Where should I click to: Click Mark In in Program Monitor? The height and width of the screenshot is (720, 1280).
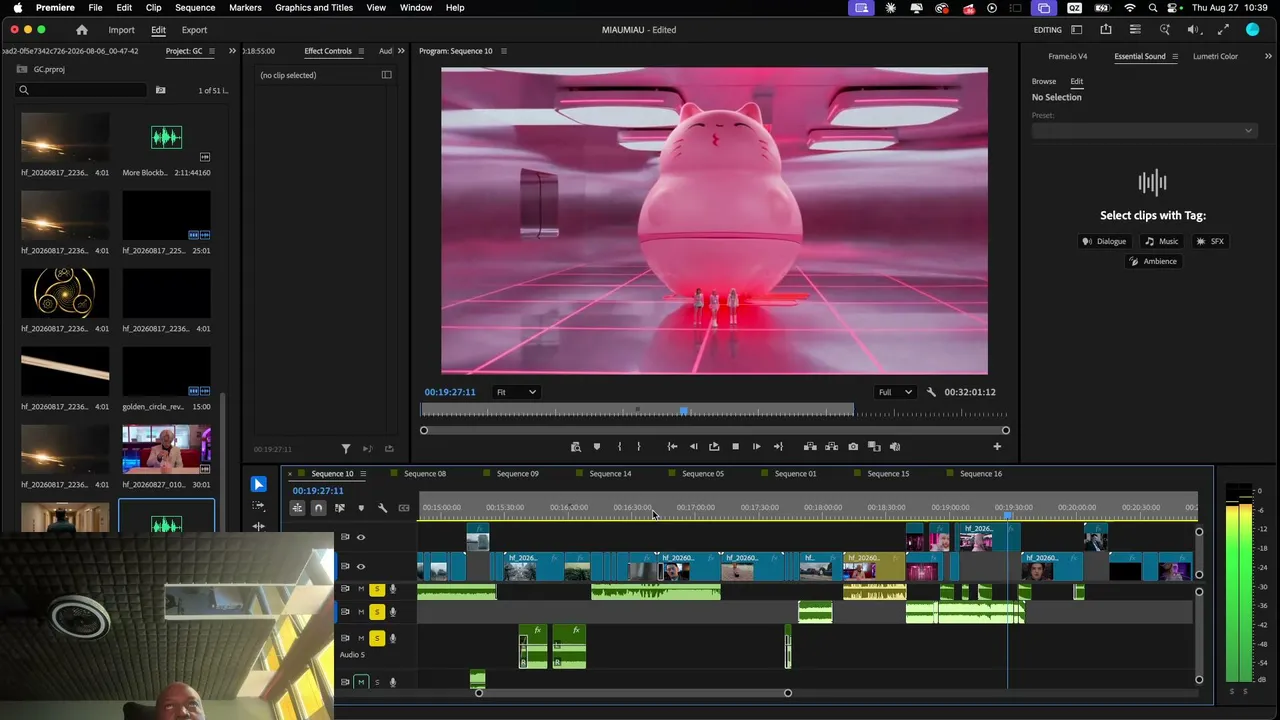point(619,447)
